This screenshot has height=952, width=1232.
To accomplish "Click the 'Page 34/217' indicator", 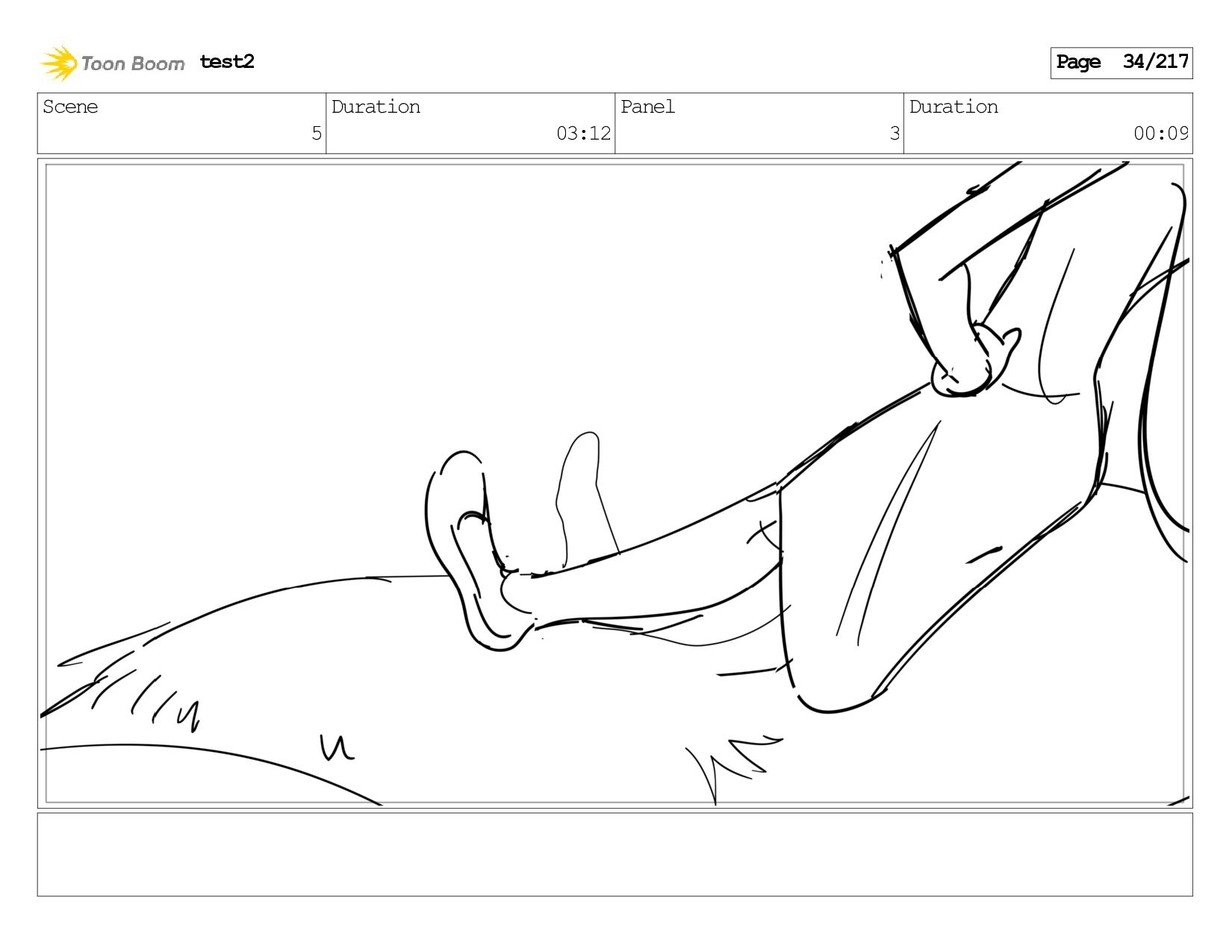I will tap(1121, 63).
